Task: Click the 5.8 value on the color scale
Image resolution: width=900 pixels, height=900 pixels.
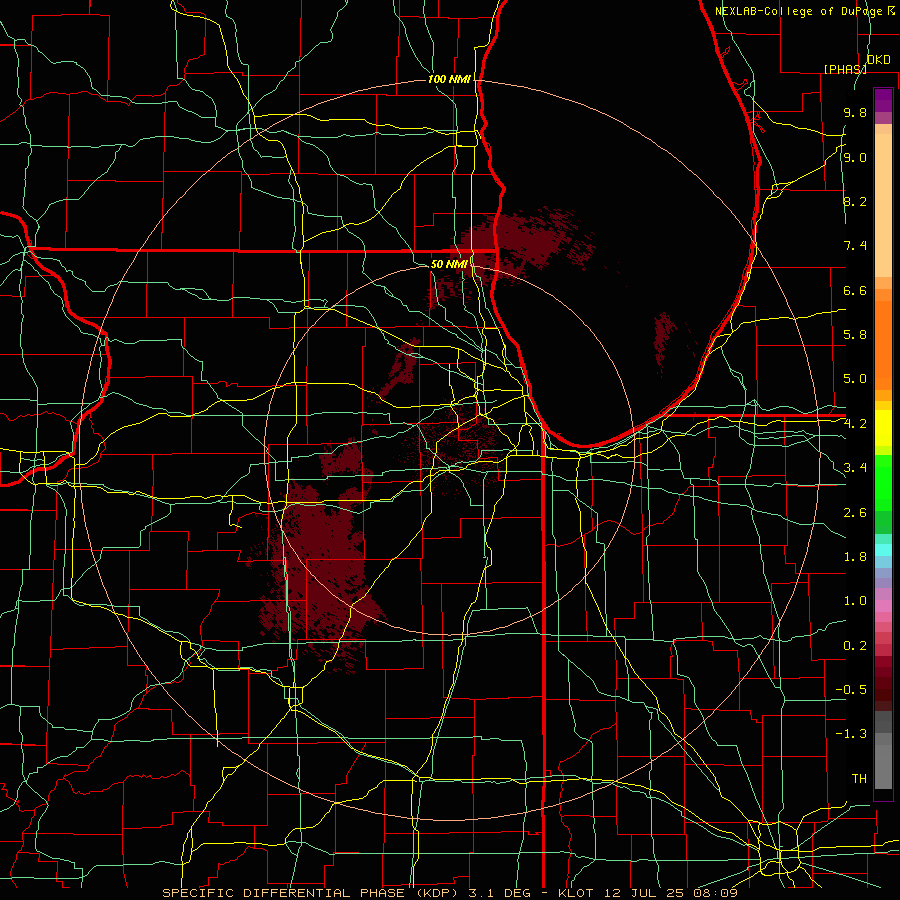Action: (x=855, y=335)
